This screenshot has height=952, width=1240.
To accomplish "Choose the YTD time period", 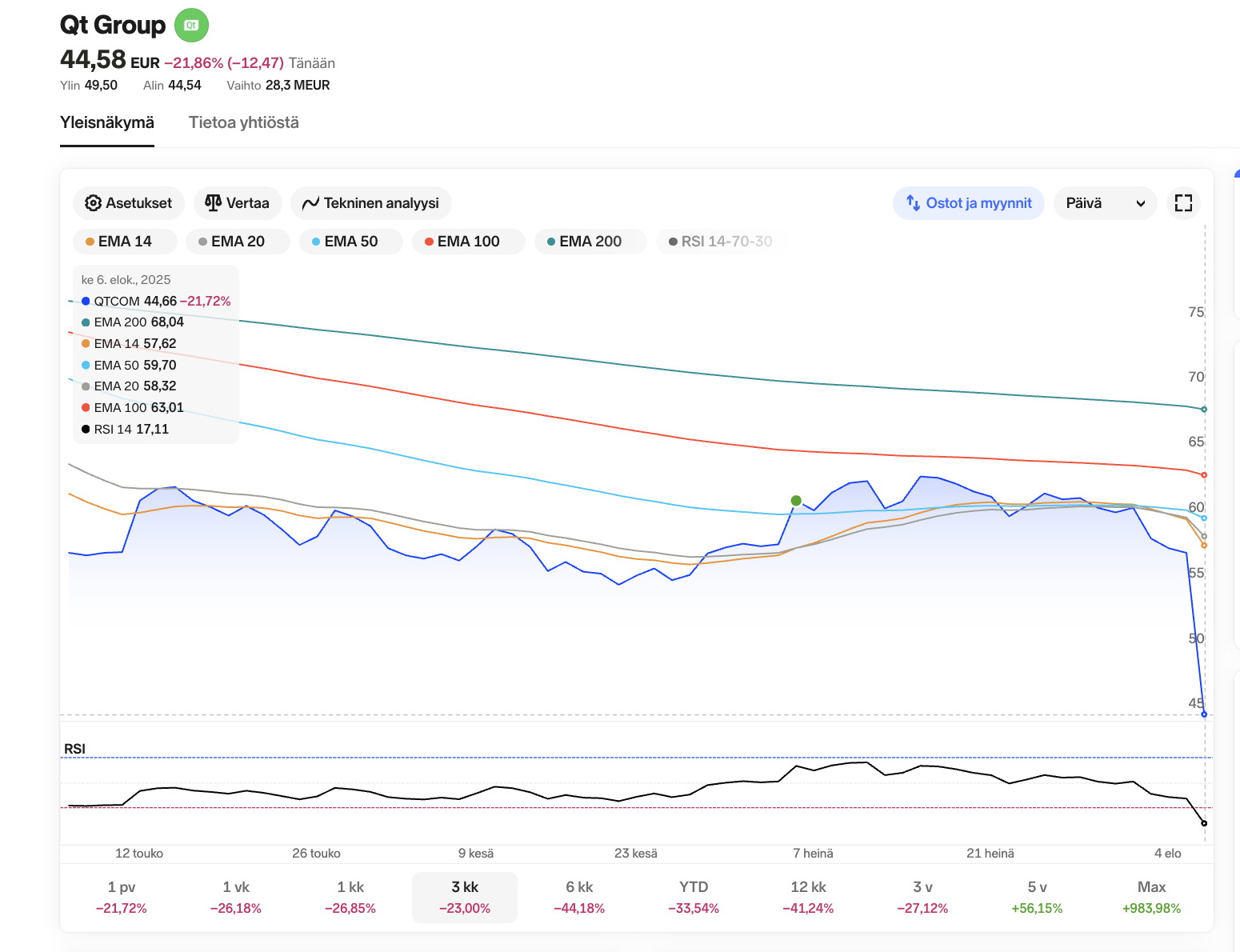I will coord(694,897).
